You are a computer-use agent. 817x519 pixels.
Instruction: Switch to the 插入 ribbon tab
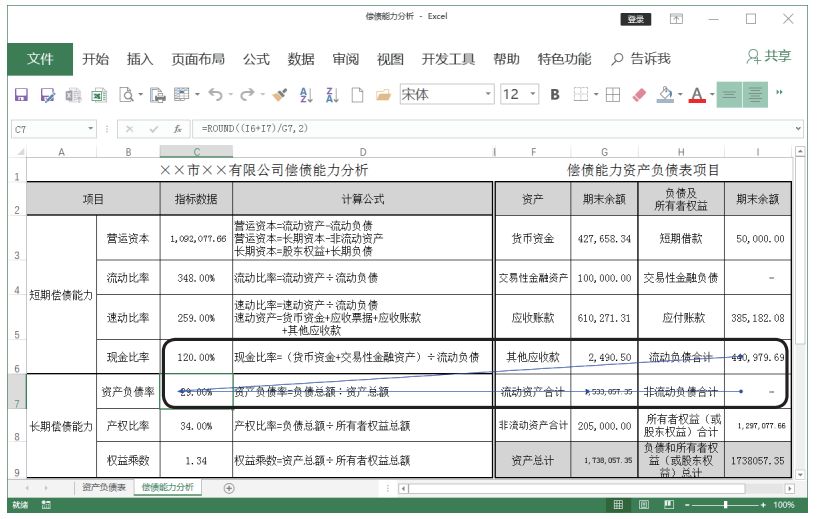pos(140,59)
